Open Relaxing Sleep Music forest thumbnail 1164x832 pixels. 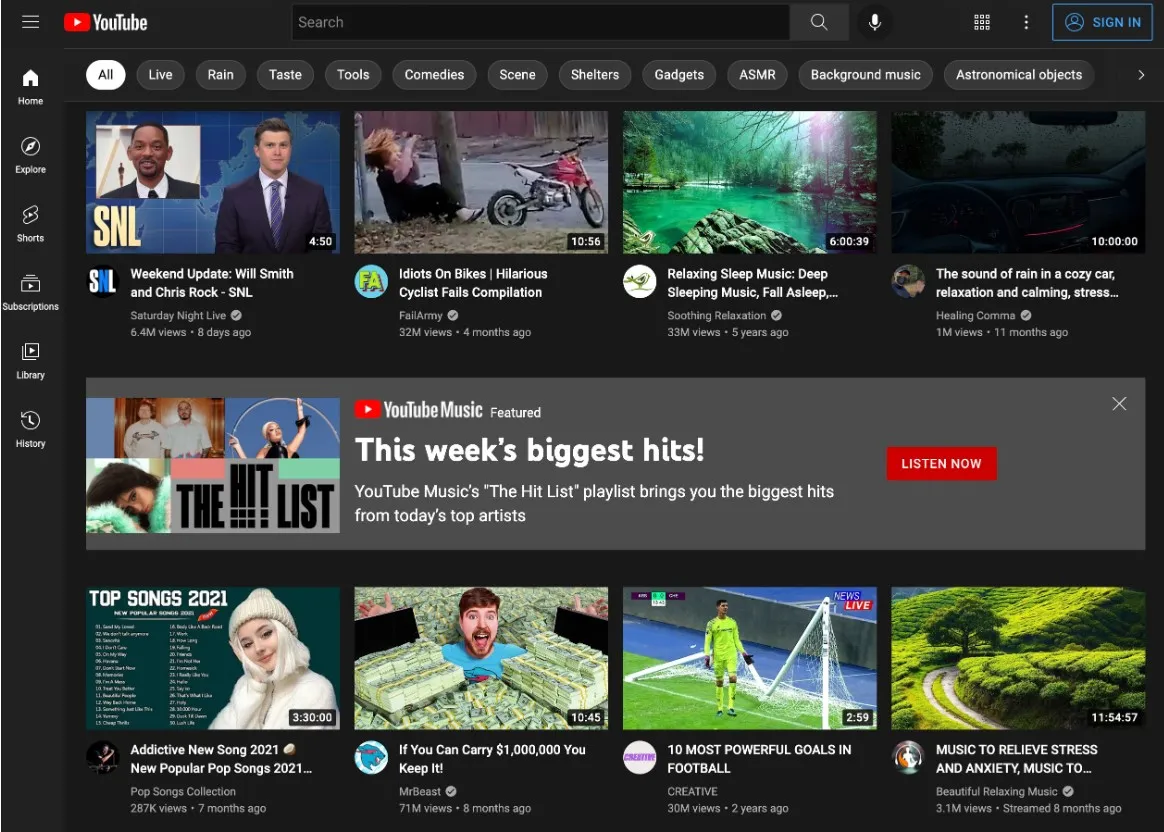point(750,183)
